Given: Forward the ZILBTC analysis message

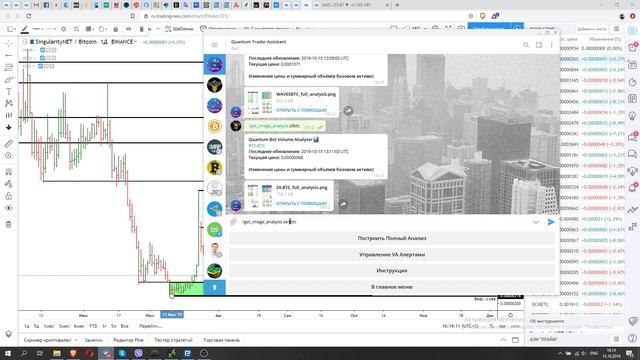Looking at the screenshot, I should [x=343, y=204].
